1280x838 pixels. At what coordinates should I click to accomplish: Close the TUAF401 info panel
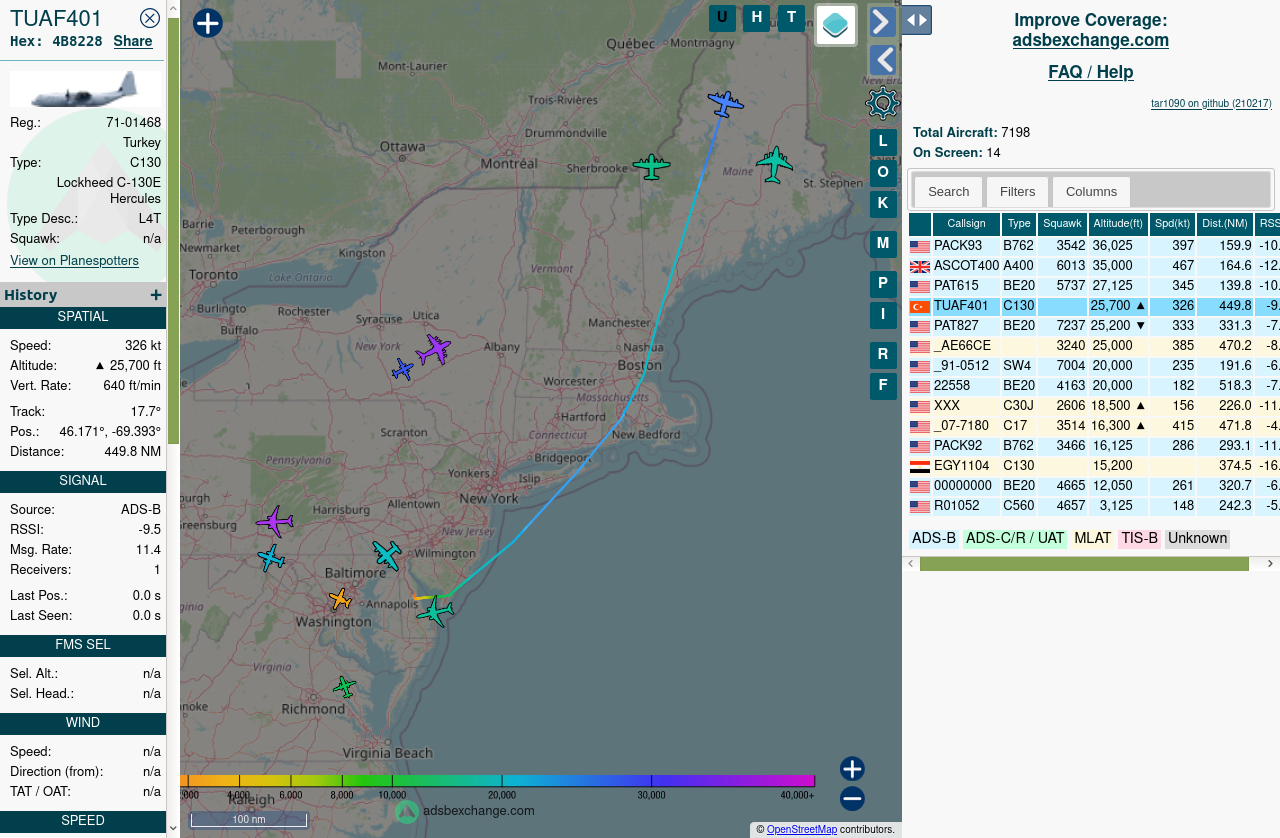[150, 18]
